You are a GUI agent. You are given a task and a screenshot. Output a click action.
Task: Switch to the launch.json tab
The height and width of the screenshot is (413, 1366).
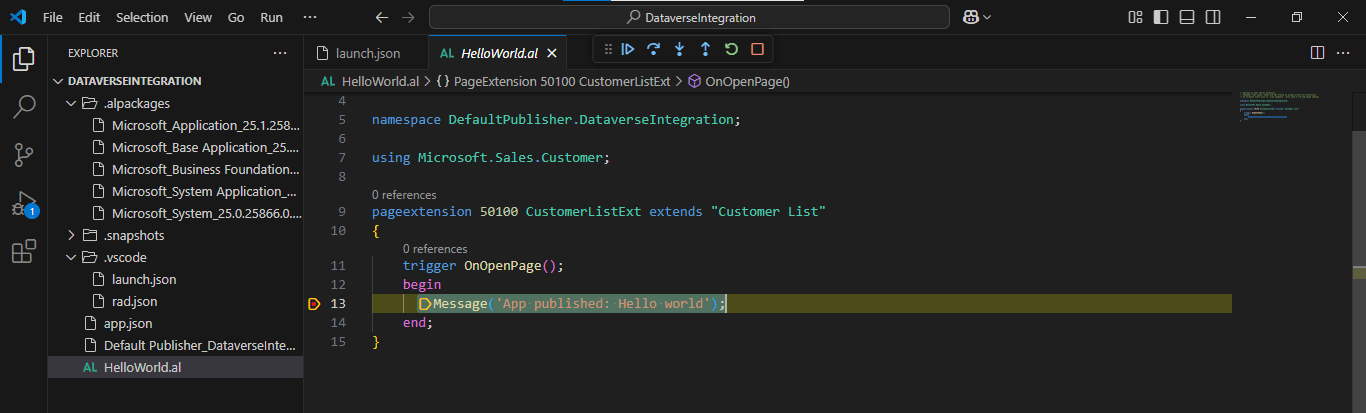click(366, 53)
